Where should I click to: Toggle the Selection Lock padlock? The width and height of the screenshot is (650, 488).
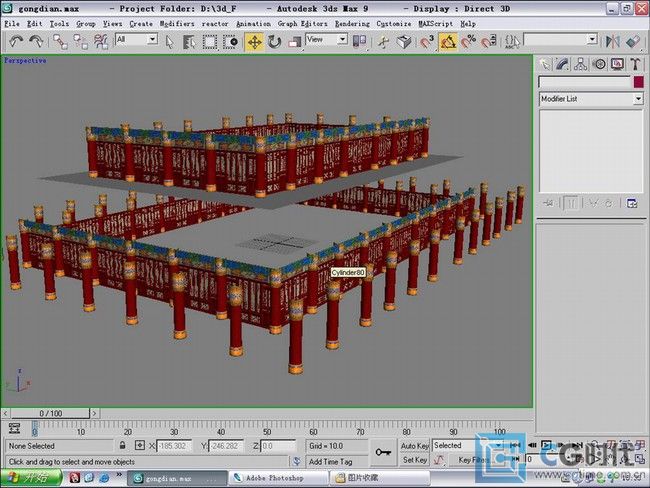(x=122, y=446)
